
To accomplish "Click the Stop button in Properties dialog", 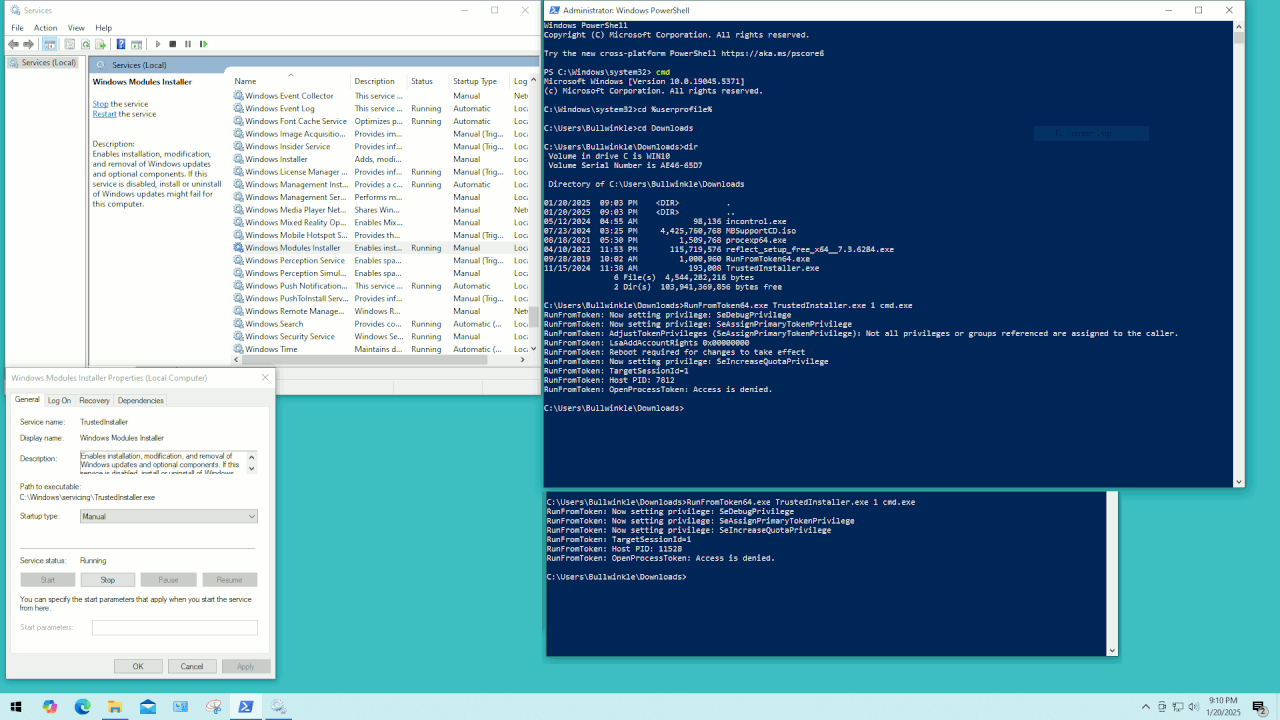I will pos(108,580).
